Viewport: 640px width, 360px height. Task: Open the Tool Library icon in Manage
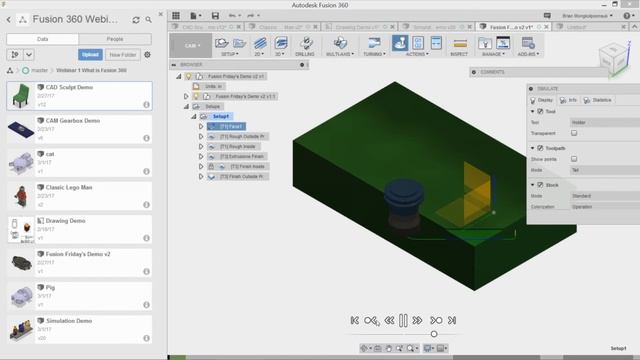485,43
